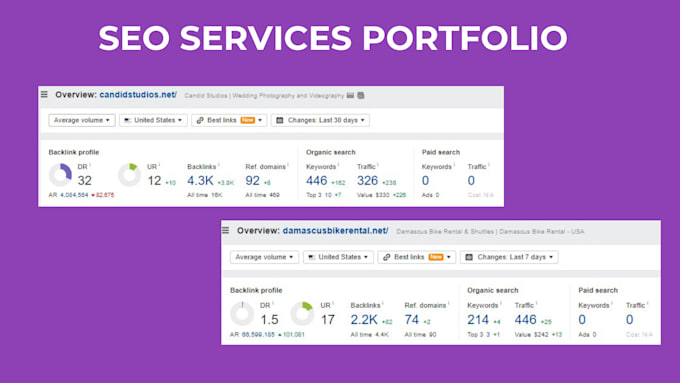This screenshot has width=680, height=383.
Task: Open the 326 organic traffic value
Action: coord(367,180)
